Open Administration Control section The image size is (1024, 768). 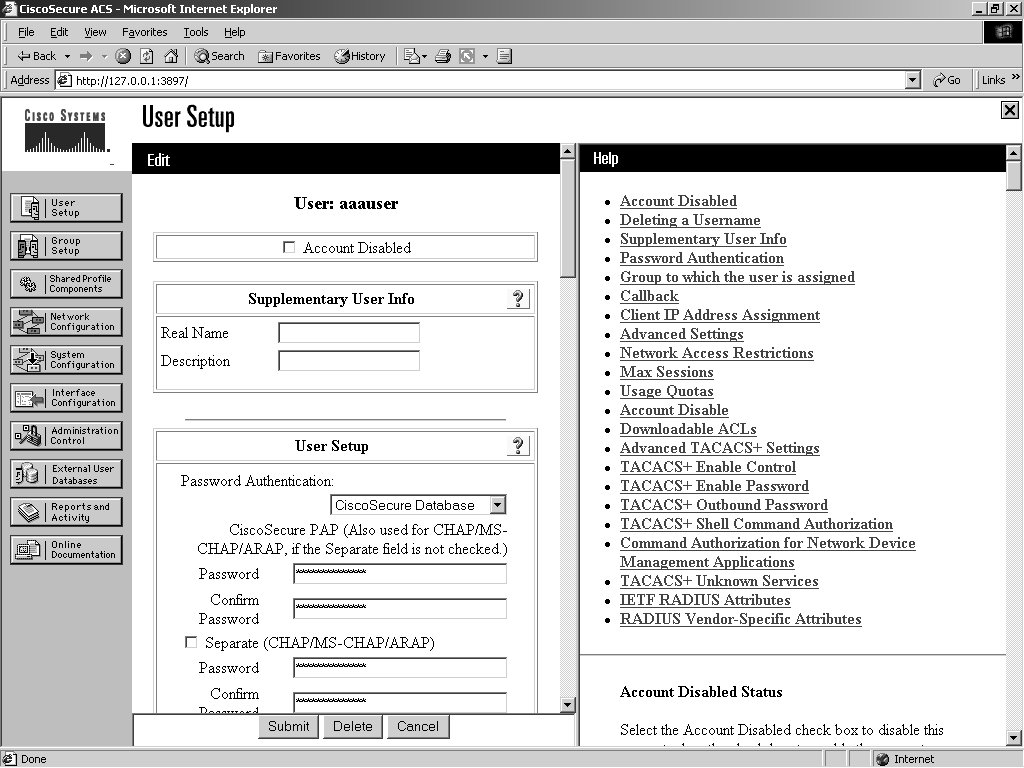coord(66,436)
